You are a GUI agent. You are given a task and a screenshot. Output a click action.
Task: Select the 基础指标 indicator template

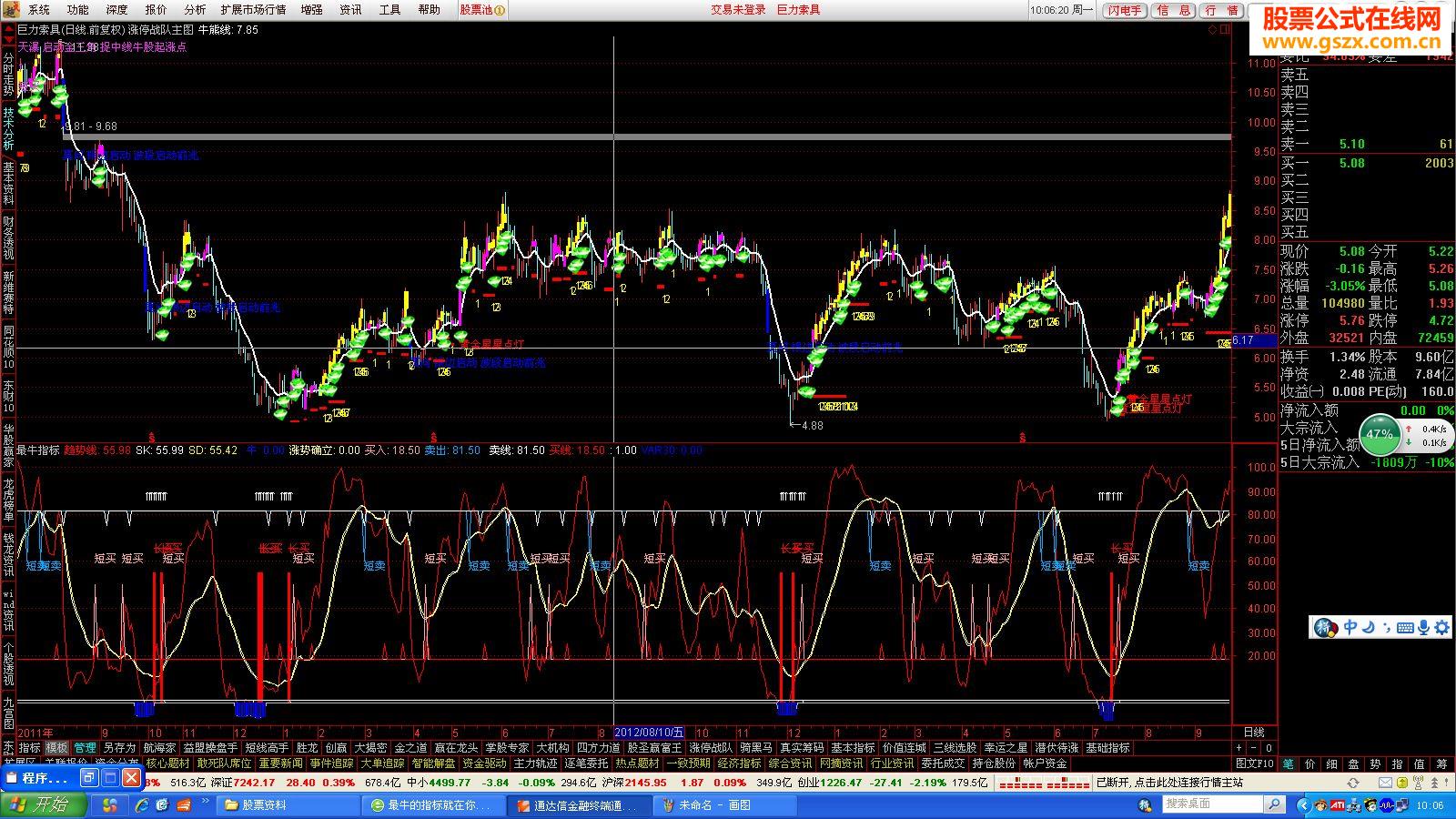point(1107,748)
